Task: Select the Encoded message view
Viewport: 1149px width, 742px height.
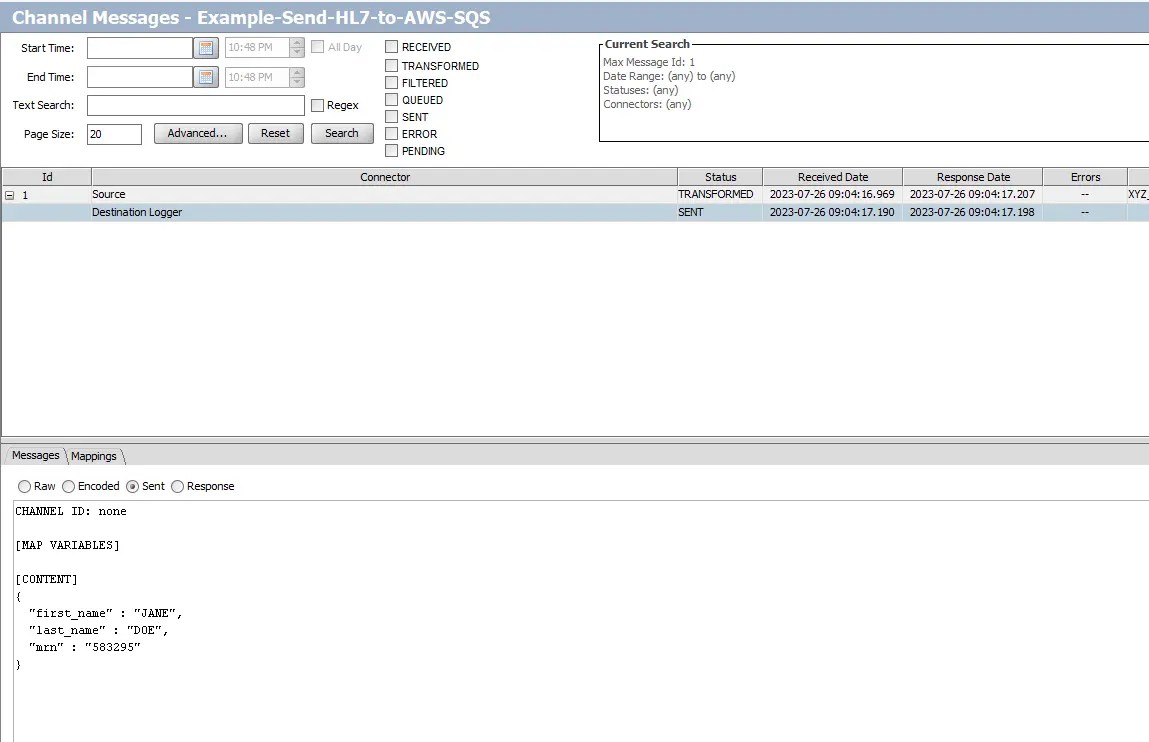Action: click(x=68, y=486)
